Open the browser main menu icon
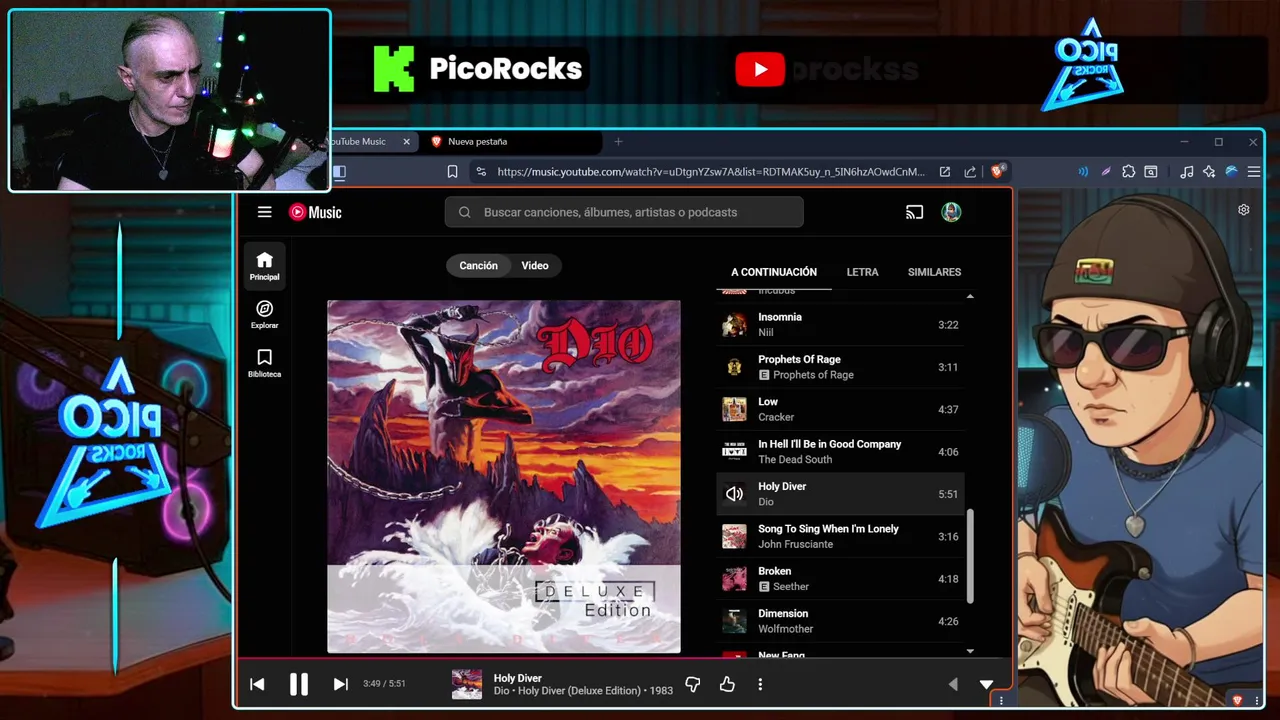This screenshot has height=720, width=1280. [x=1253, y=171]
